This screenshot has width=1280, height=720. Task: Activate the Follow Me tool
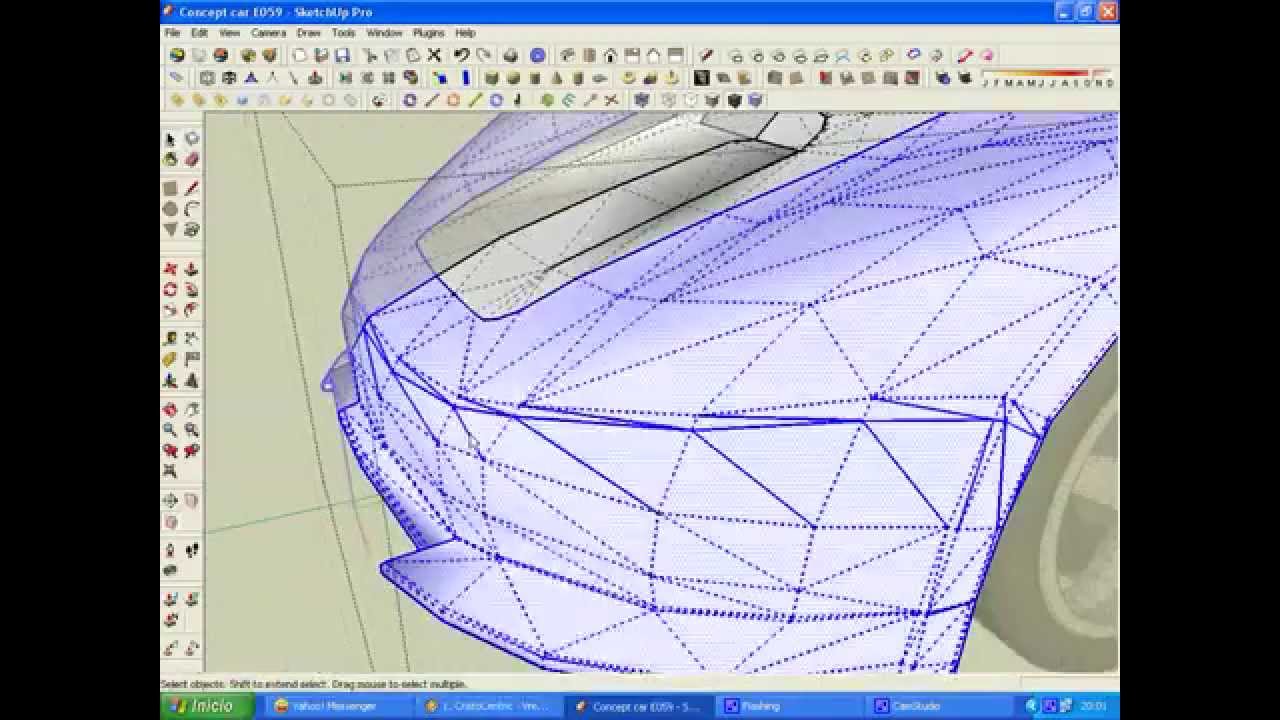[x=191, y=289]
